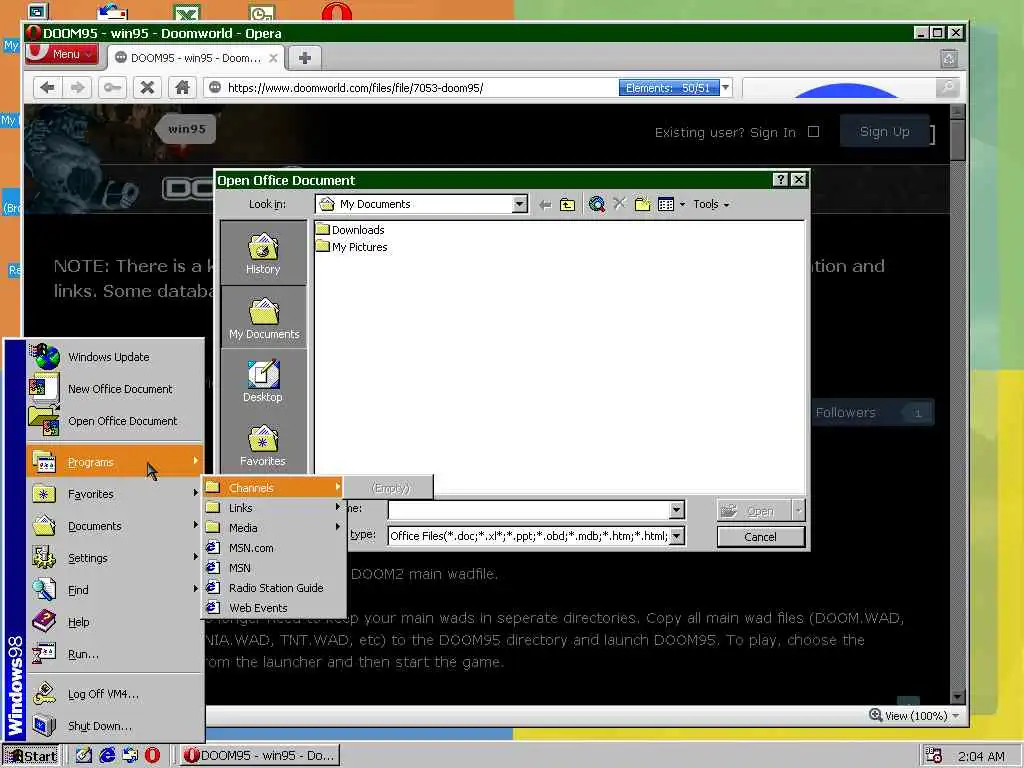The image size is (1024, 768).
Task: Select Radio Station Guide entry
Action: [273, 588]
